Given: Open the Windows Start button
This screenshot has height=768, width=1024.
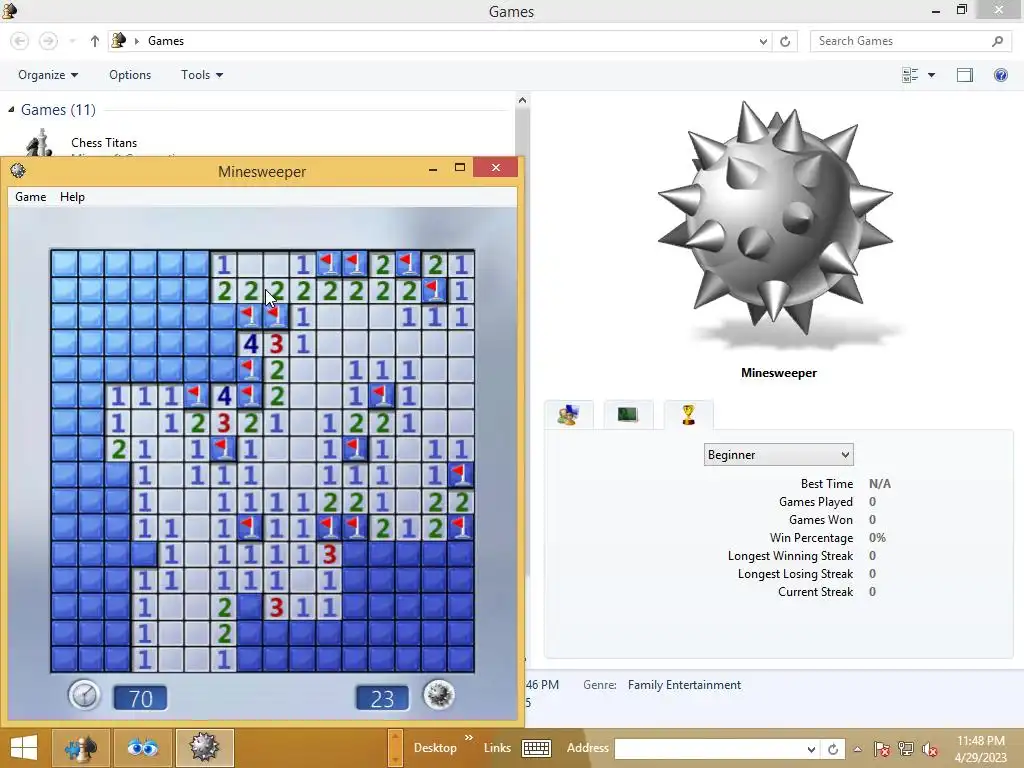Looking at the screenshot, I should pyautogui.click(x=24, y=748).
